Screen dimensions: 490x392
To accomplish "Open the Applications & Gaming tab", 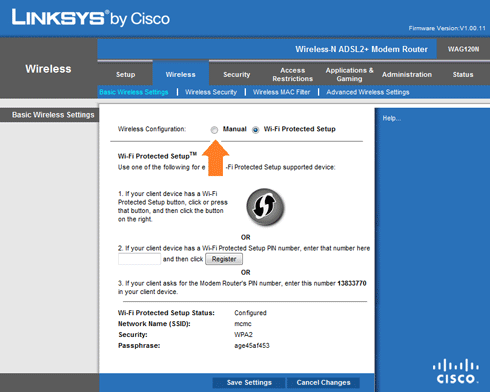I will (x=349, y=74).
